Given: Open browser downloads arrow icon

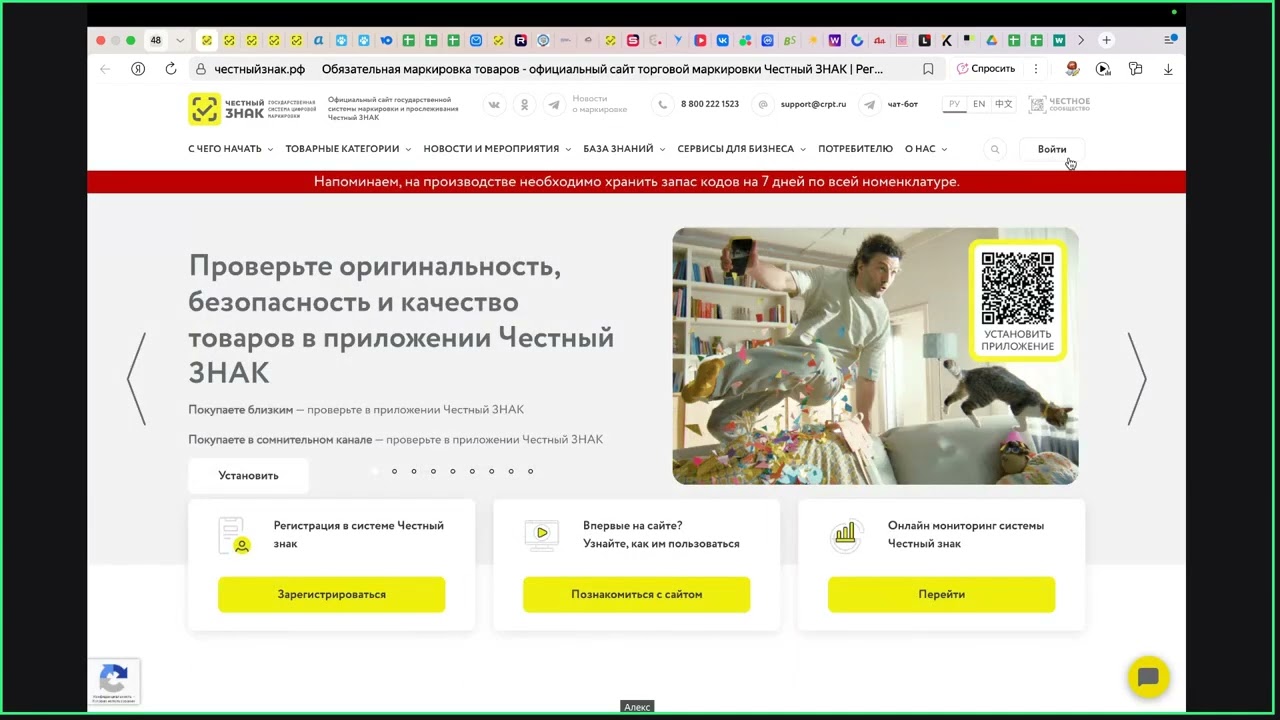Looking at the screenshot, I should click(x=1168, y=69).
